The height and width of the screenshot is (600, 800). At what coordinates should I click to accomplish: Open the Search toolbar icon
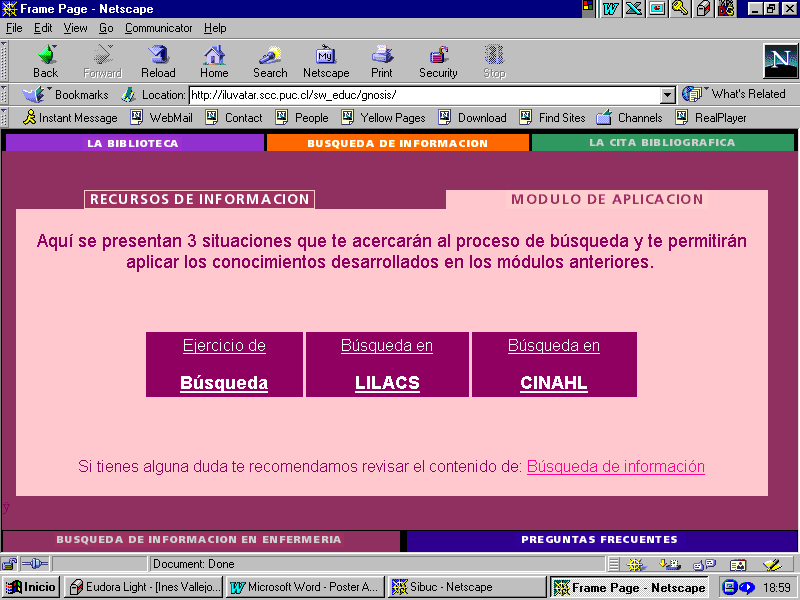[270, 60]
